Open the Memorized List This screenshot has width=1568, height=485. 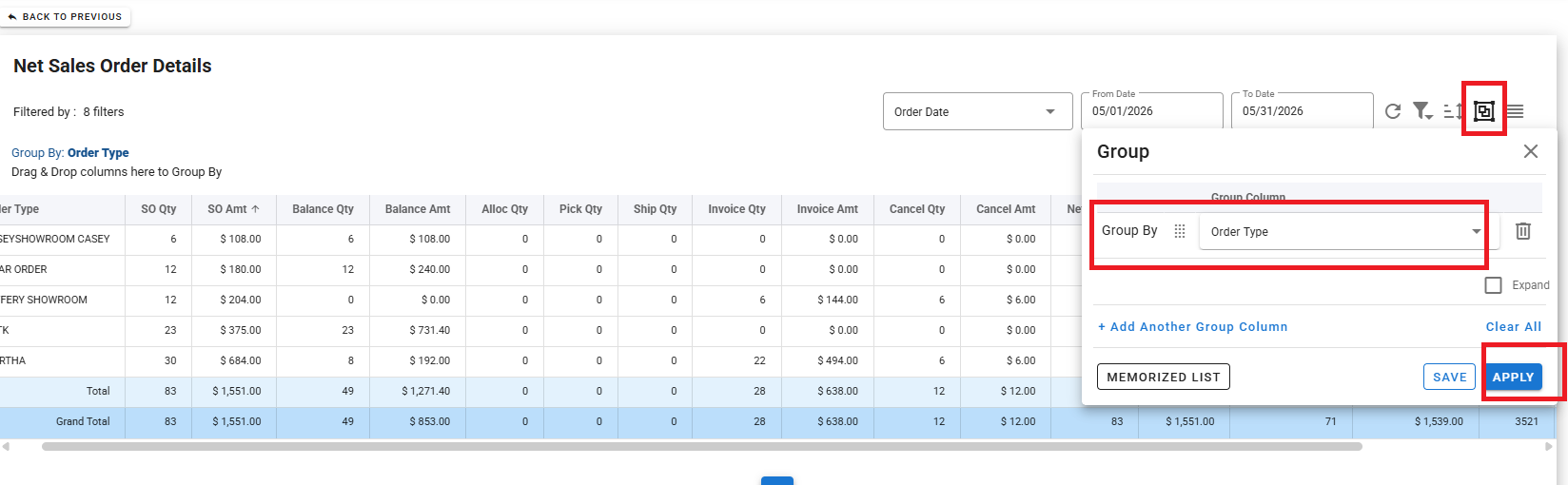tap(1164, 377)
